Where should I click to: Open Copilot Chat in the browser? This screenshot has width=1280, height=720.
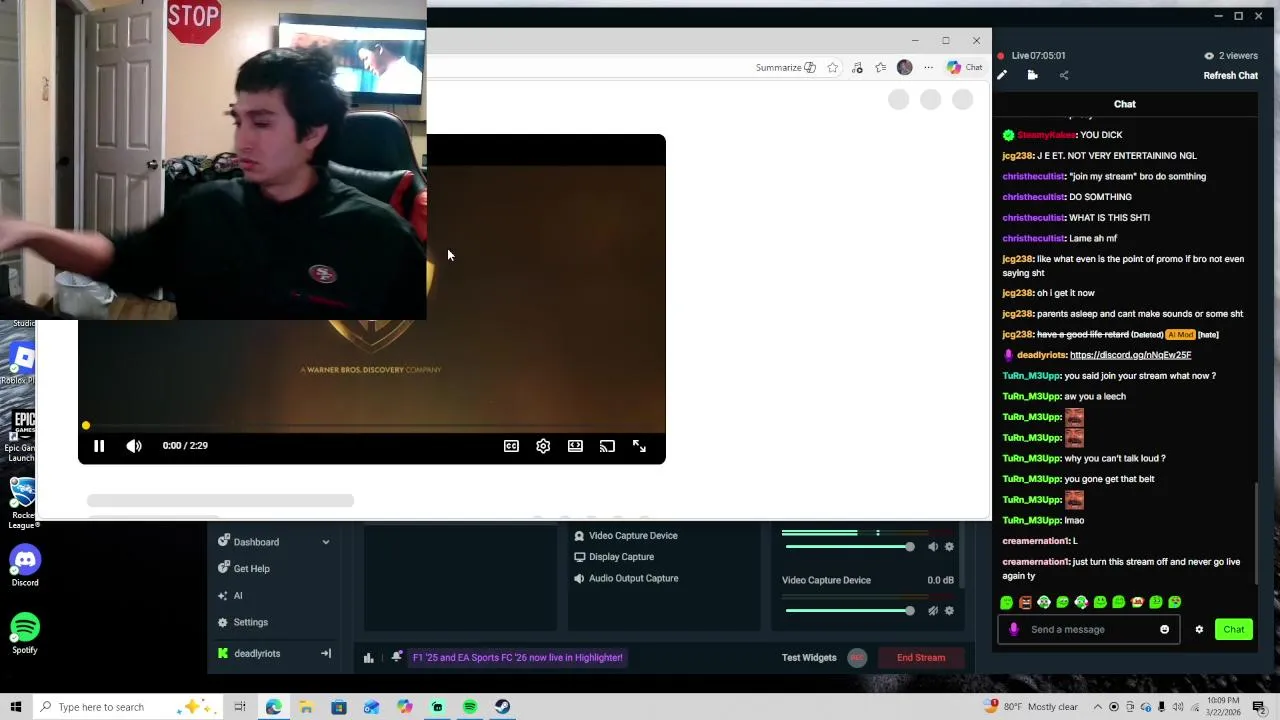(x=965, y=68)
